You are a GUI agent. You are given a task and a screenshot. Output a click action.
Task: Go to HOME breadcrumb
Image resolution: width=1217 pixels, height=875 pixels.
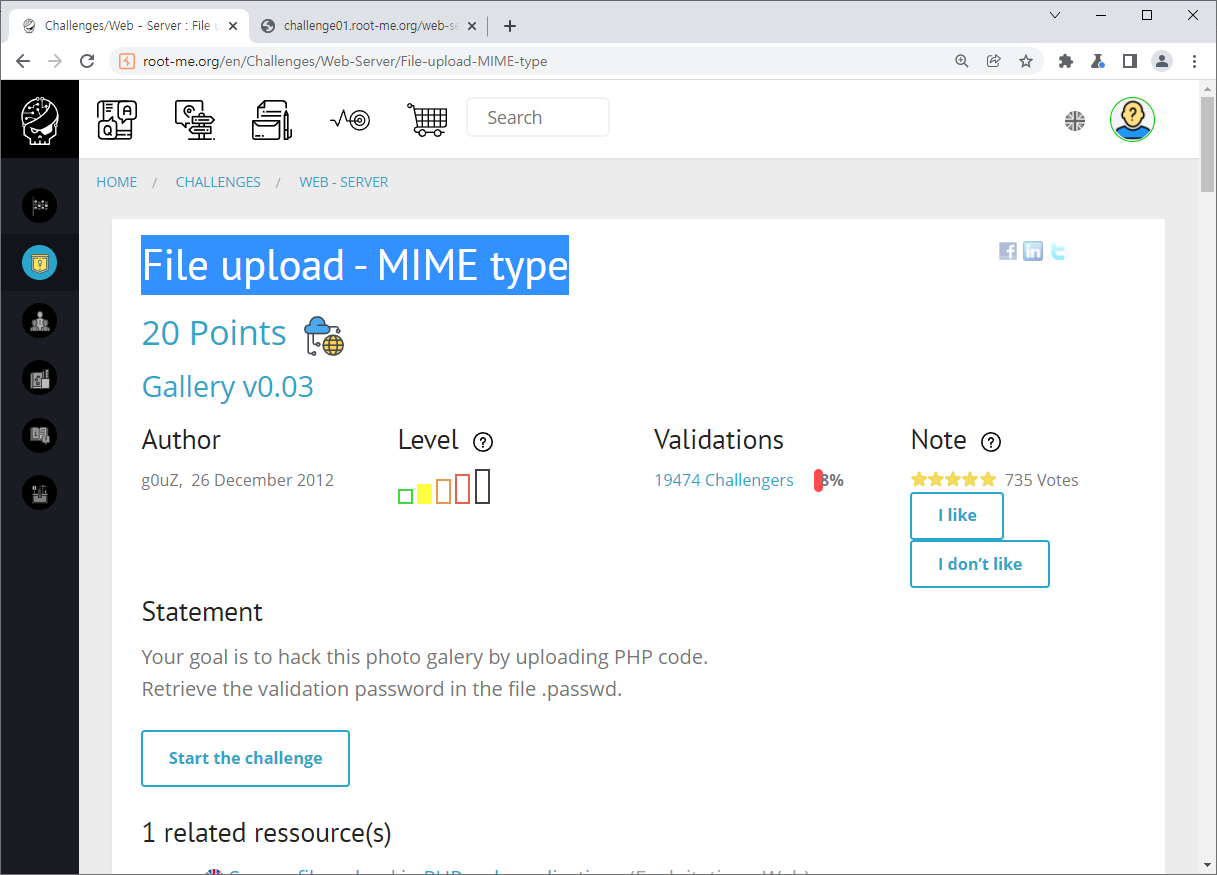click(x=117, y=182)
